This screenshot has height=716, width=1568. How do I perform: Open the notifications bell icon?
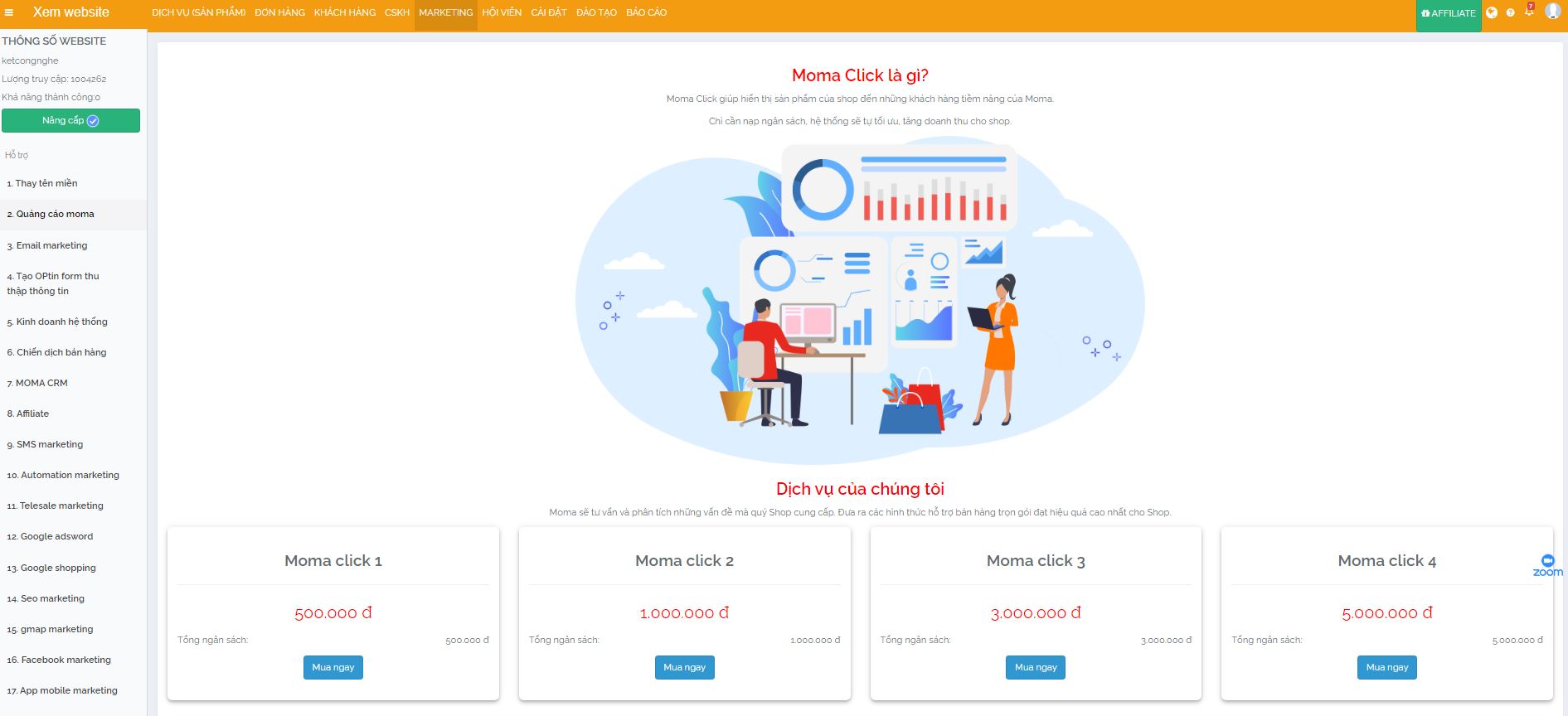pos(1529,12)
